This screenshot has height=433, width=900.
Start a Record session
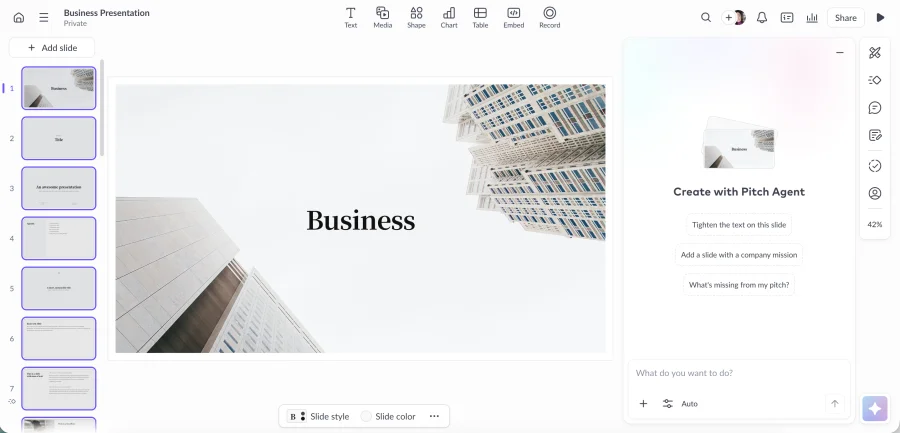coord(549,17)
